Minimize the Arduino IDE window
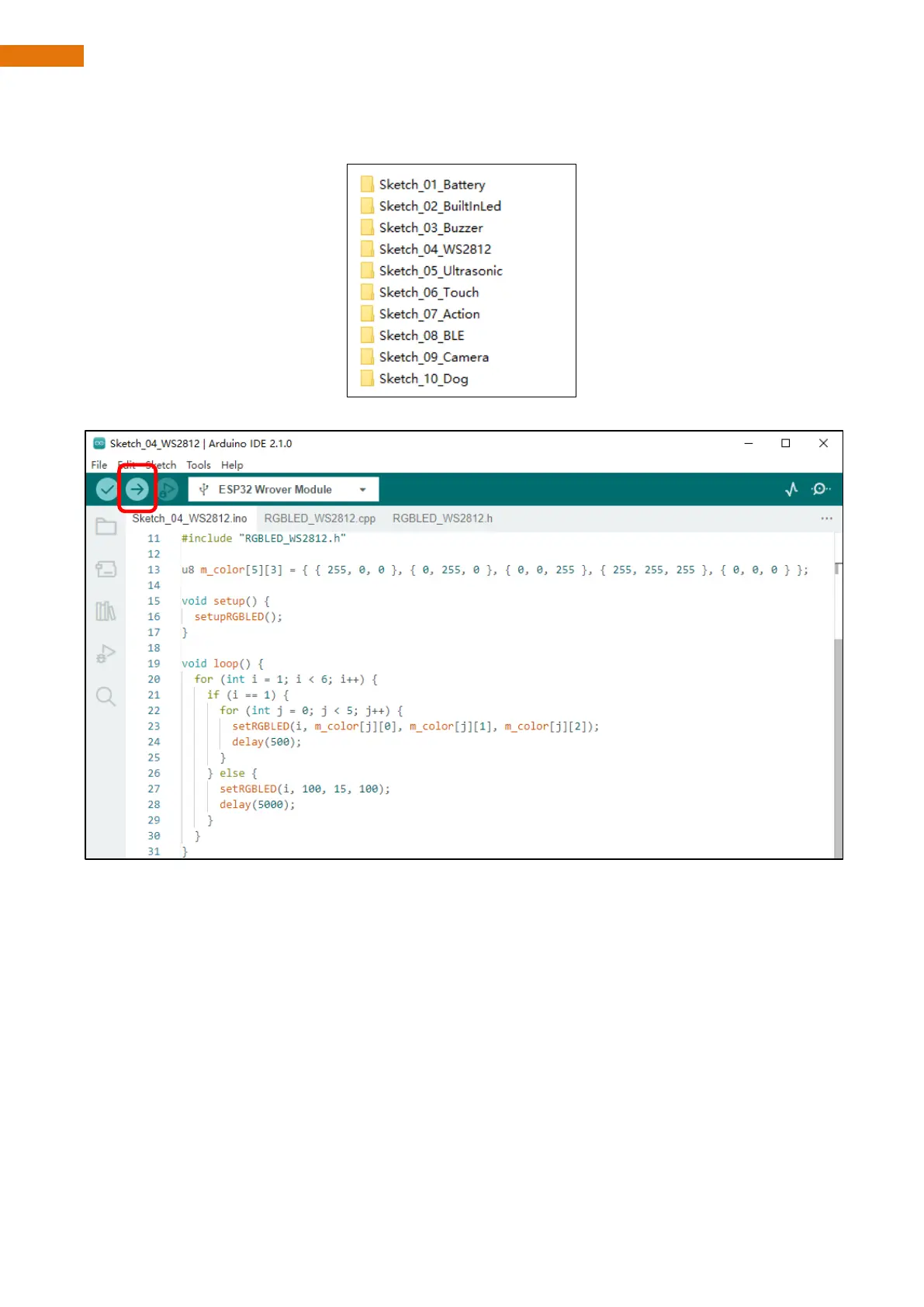The width and height of the screenshot is (924, 1307). [x=749, y=443]
